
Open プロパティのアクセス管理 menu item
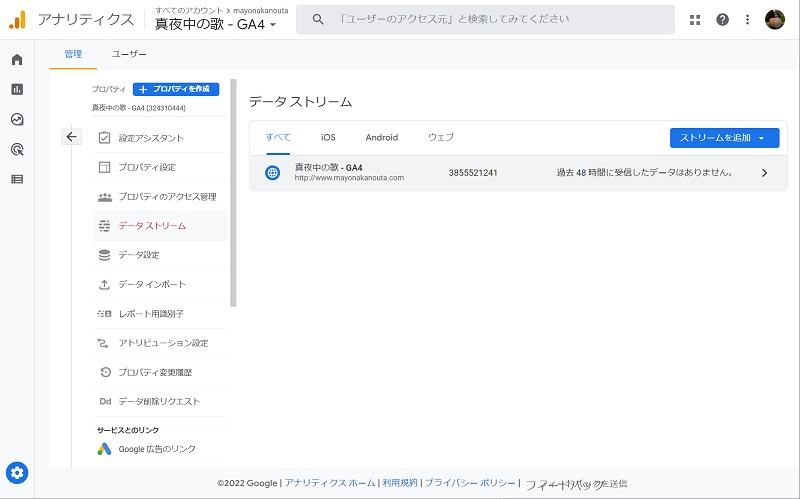click(x=160, y=196)
